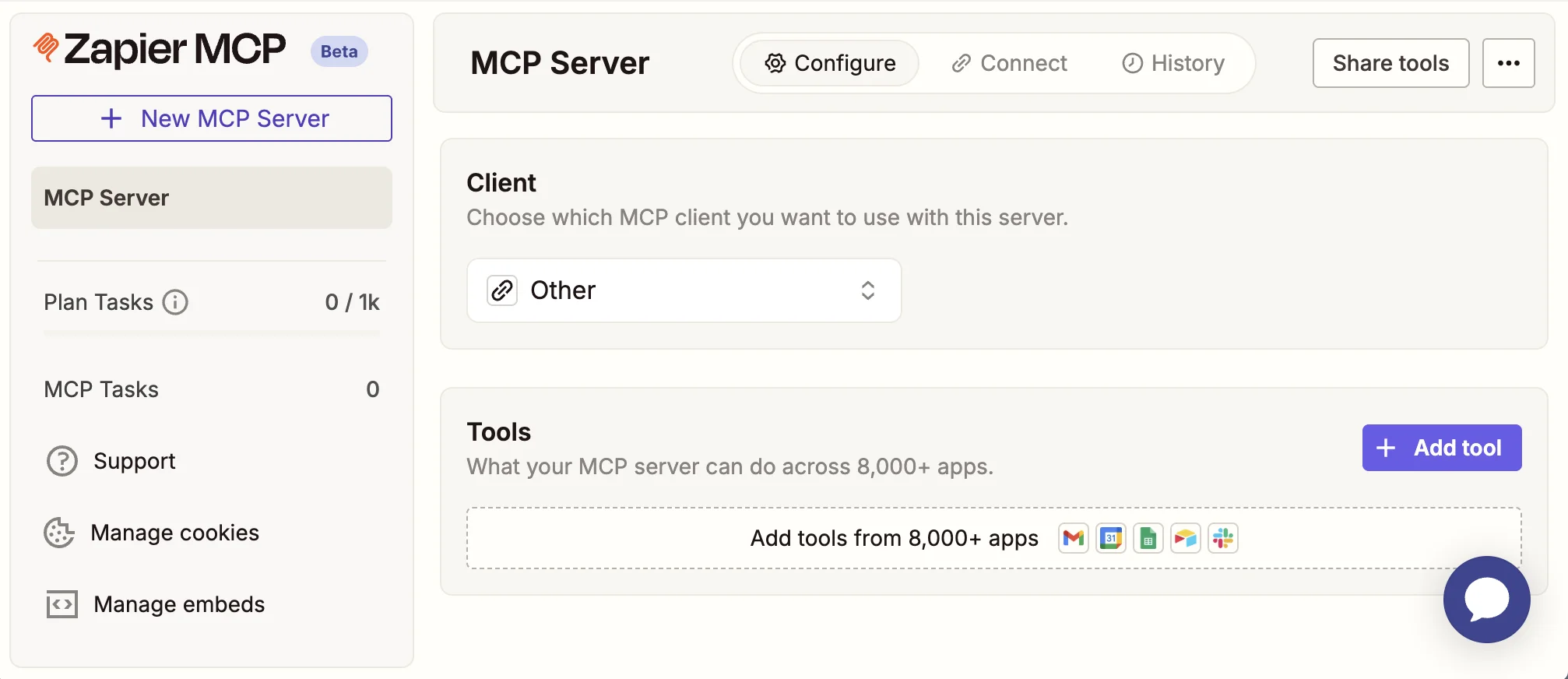
Task: Click the Google Sheets app icon
Action: tap(1148, 538)
